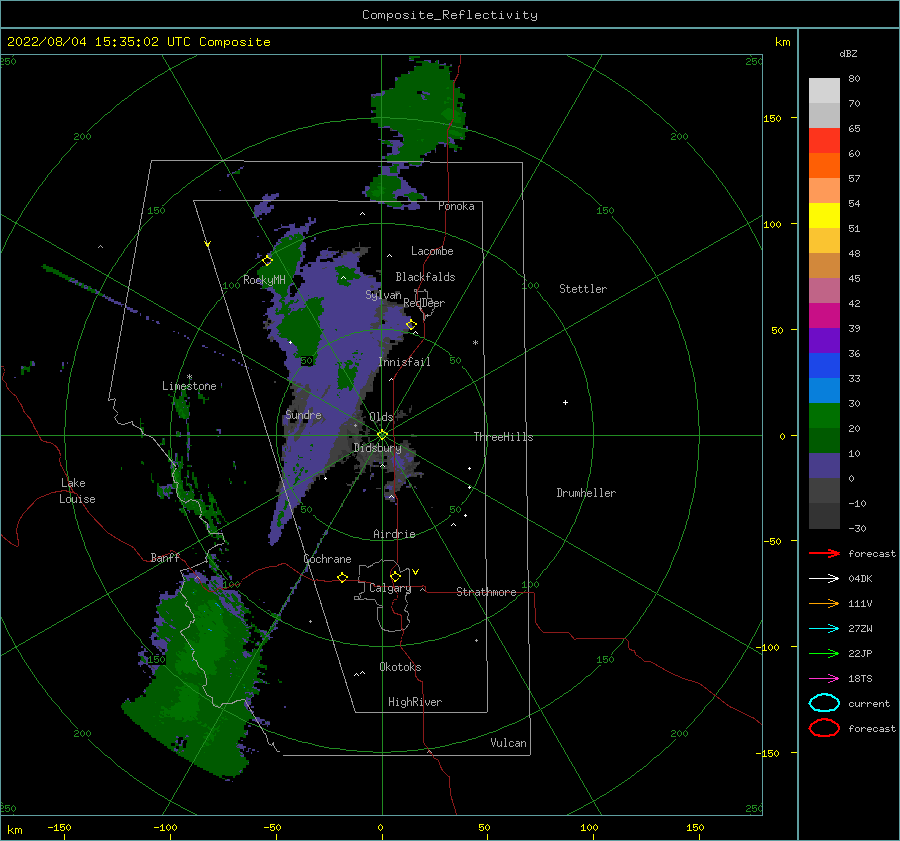The height and width of the screenshot is (841, 900).
Task: Click the dBZ legend heading
Action: [848, 53]
